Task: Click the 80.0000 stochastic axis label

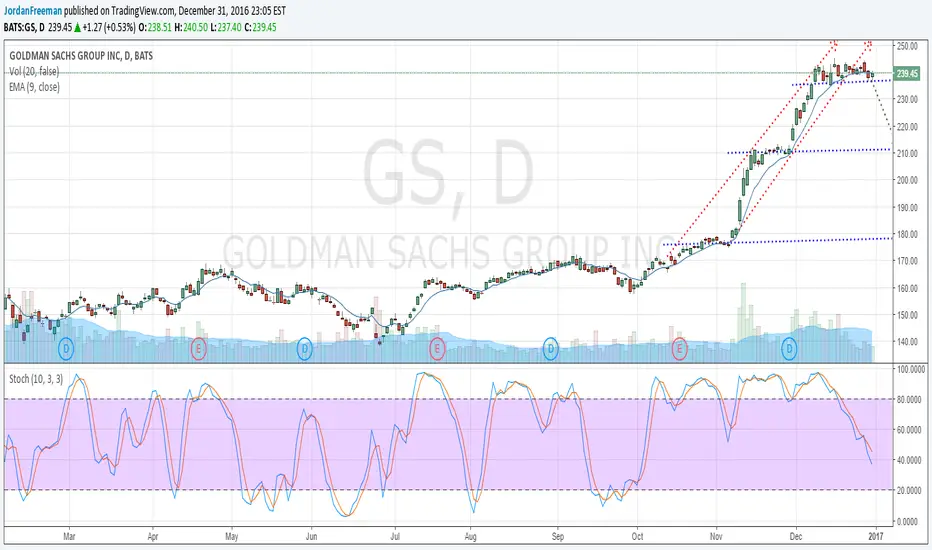Action: [x=910, y=400]
